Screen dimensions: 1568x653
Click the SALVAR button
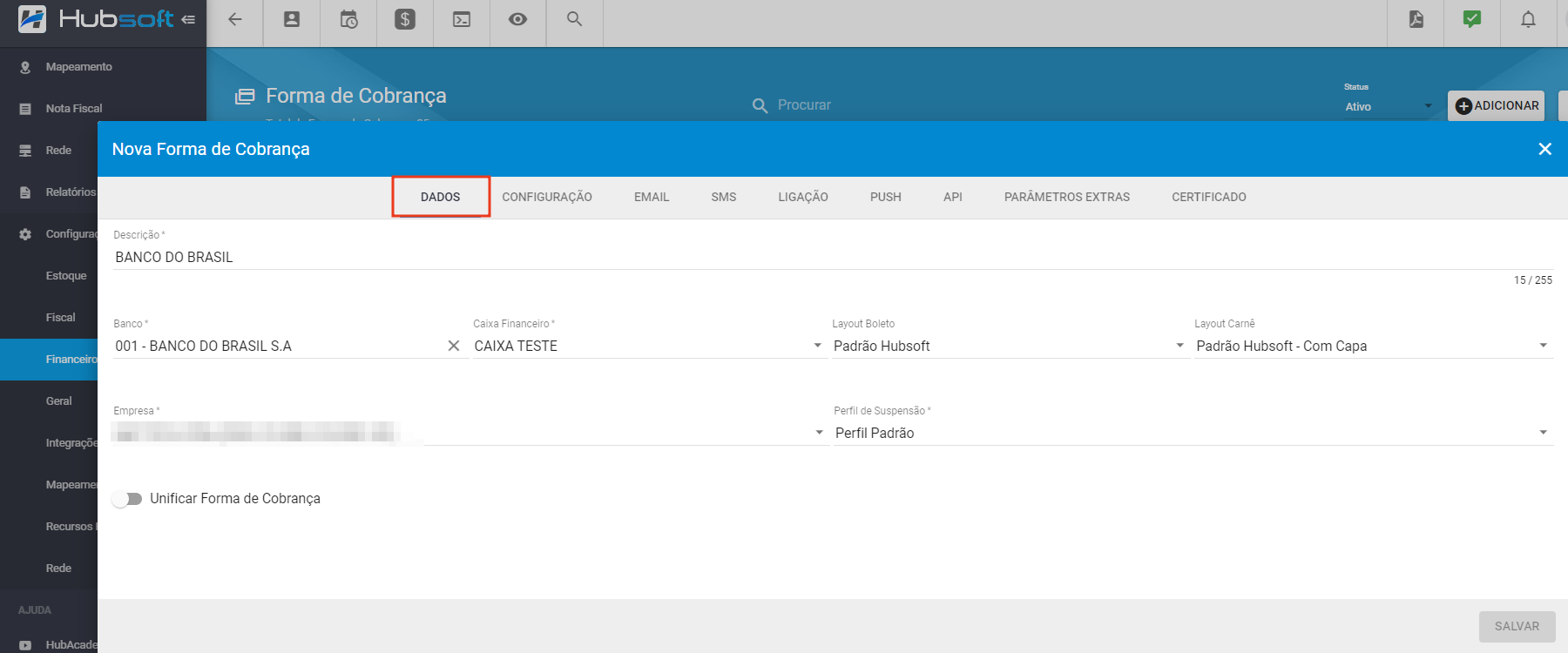tap(1517, 626)
